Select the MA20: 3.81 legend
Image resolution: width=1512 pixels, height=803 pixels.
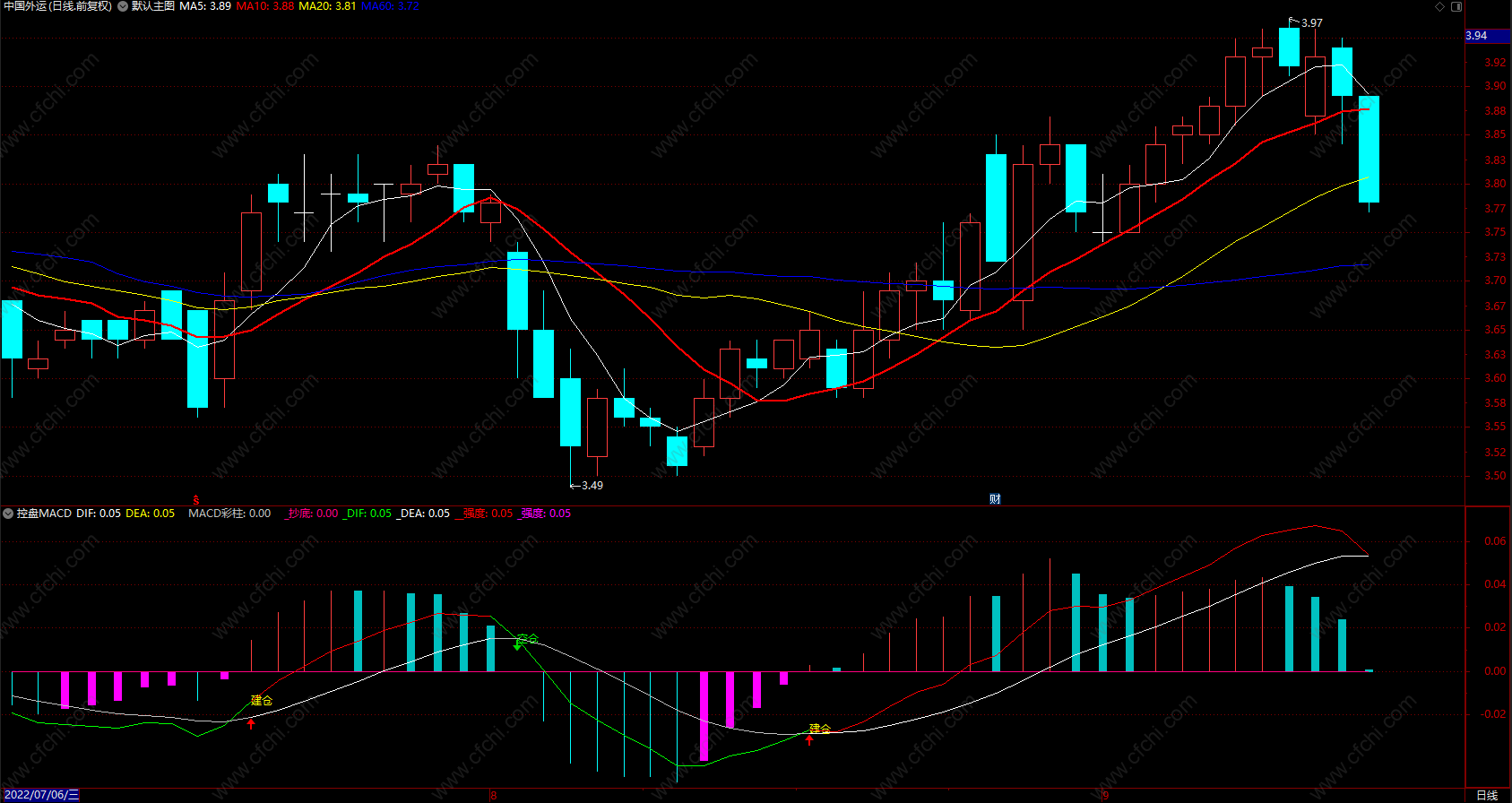(x=327, y=6)
